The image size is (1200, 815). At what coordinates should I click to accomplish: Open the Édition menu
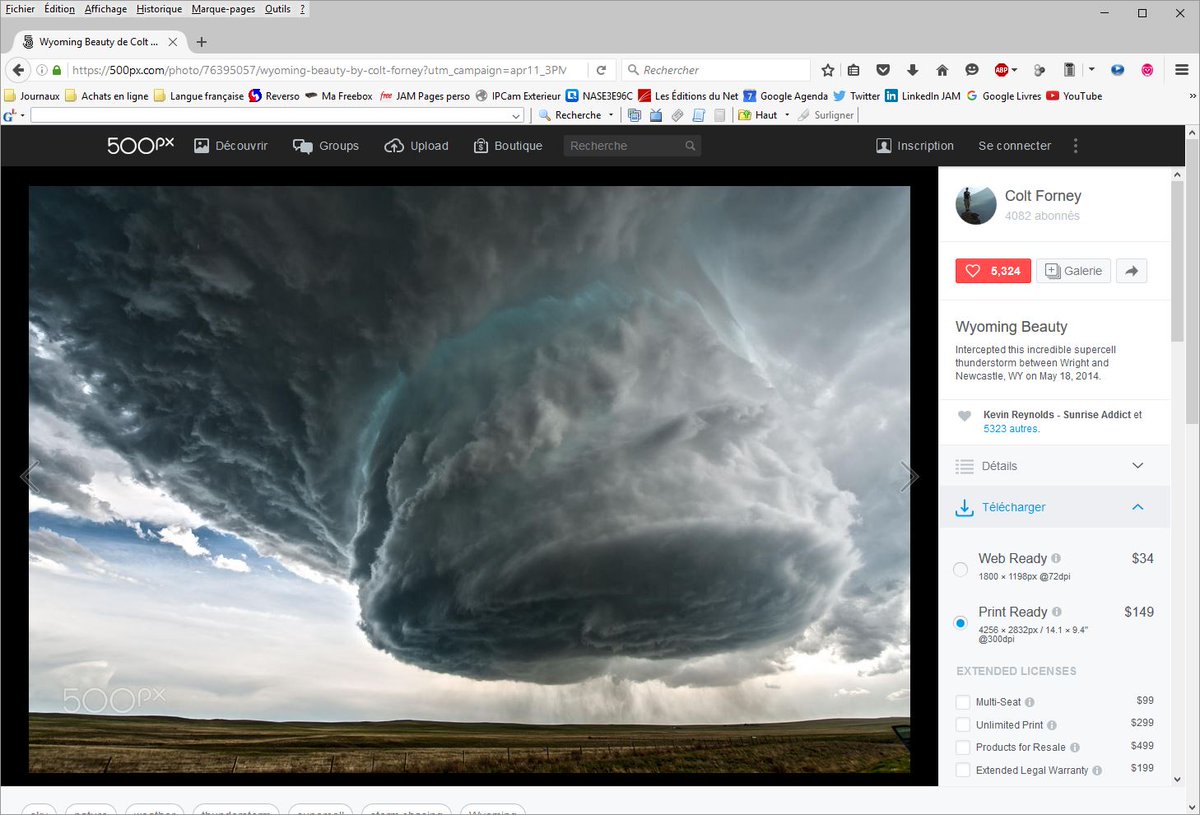tap(59, 9)
